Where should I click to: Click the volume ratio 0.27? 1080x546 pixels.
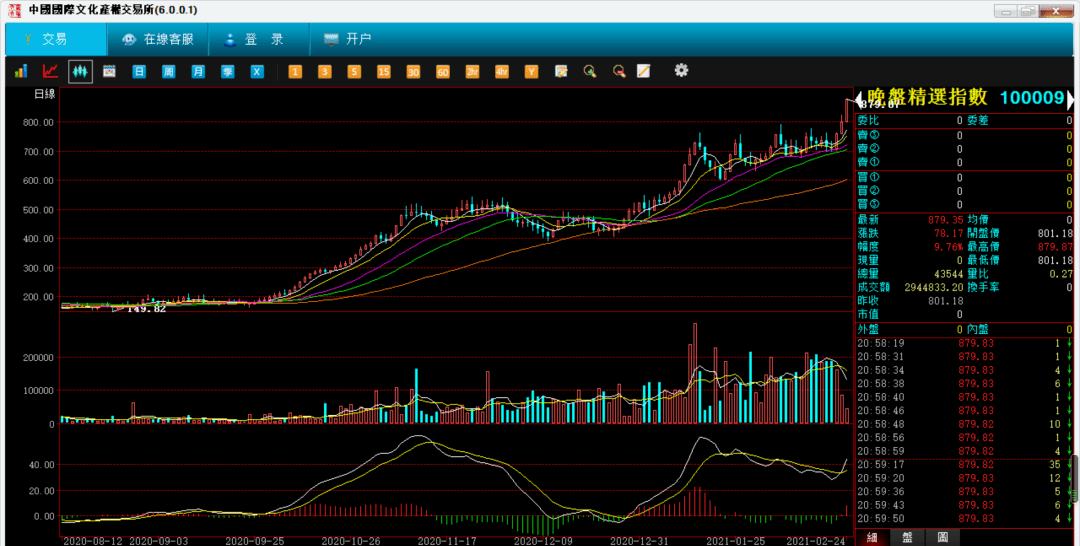(1062, 274)
